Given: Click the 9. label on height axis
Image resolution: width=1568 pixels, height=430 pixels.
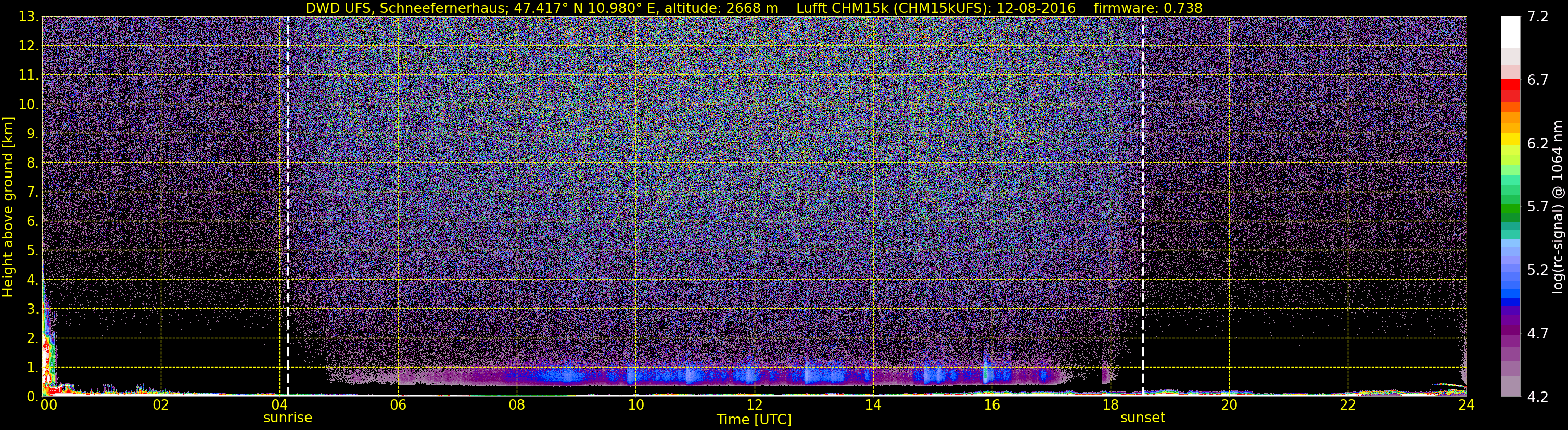Looking at the screenshot, I should click(33, 134).
